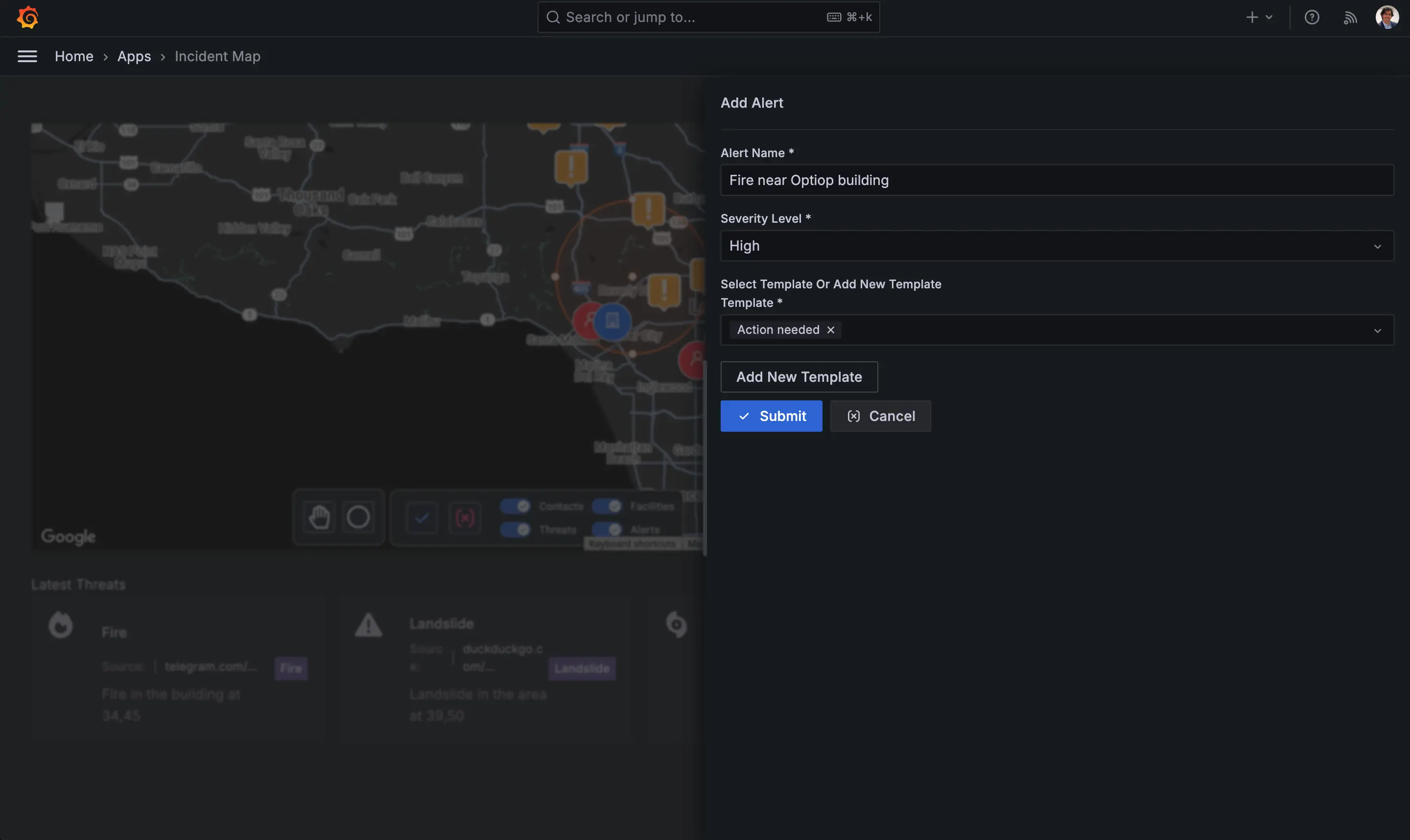Open the news feed icon in the top bar
Viewport: 1410px width, 840px height.
coord(1351,17)
